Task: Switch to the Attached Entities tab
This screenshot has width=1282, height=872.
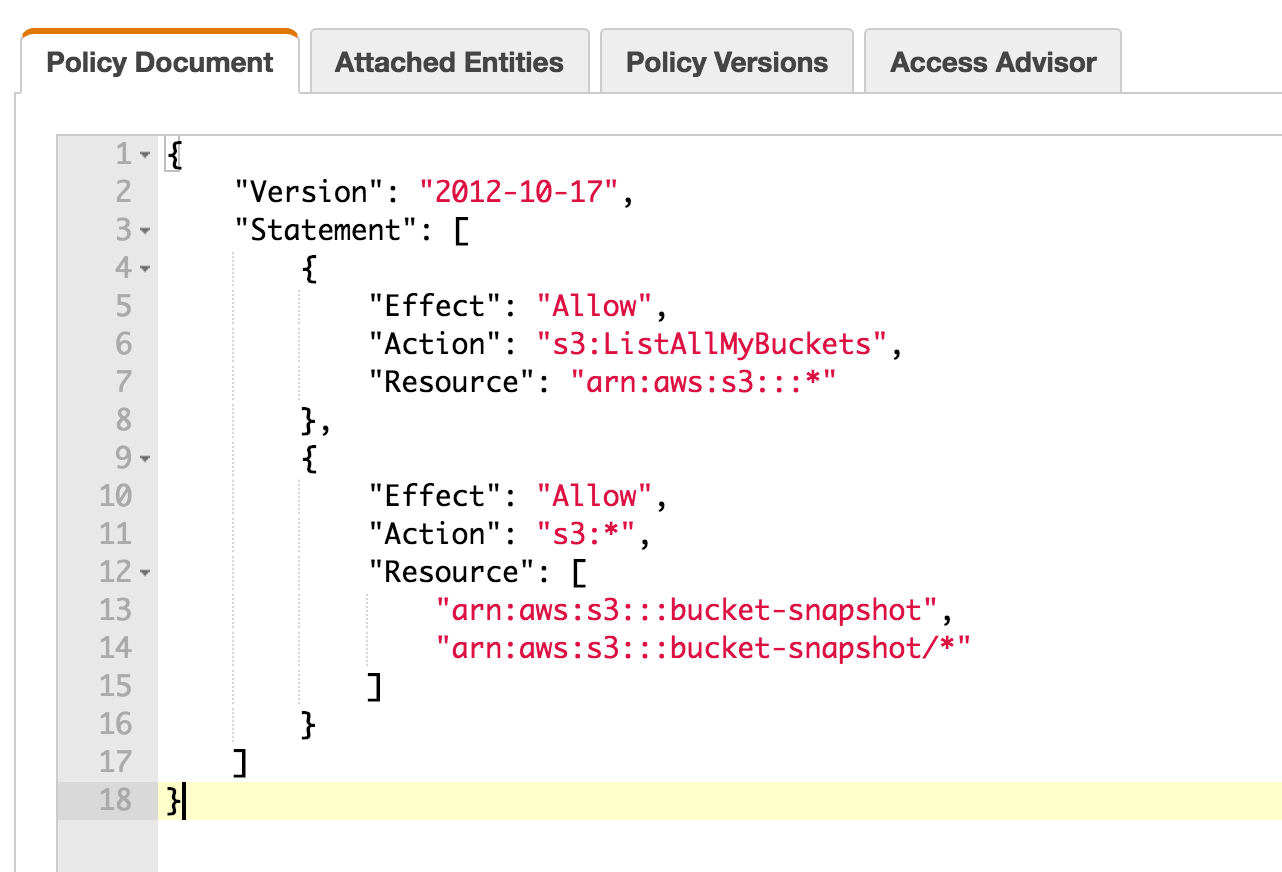Action: click(x=448, y=61)
